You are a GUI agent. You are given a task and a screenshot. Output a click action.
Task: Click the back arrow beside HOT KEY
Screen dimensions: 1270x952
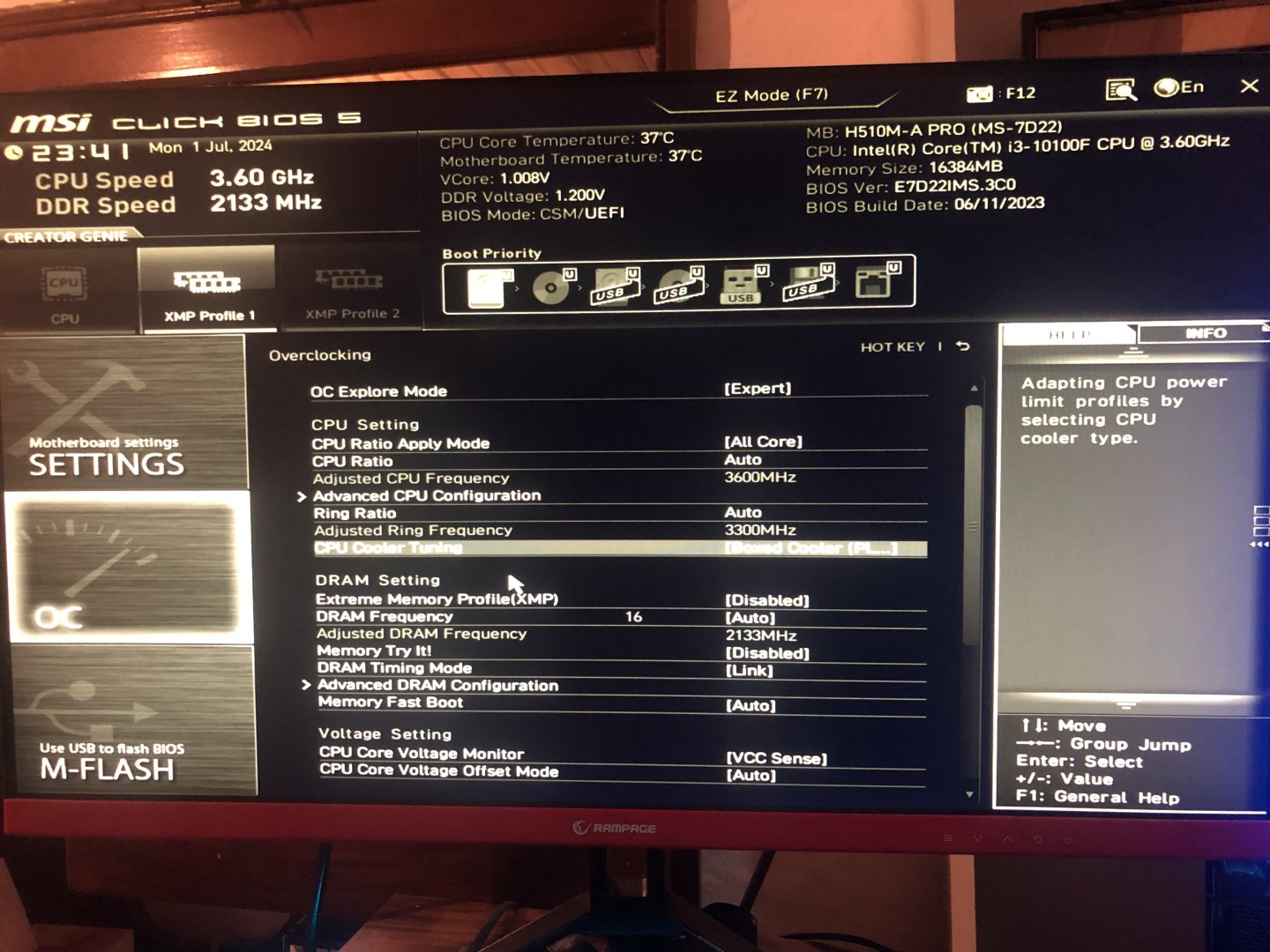point(962,346)
